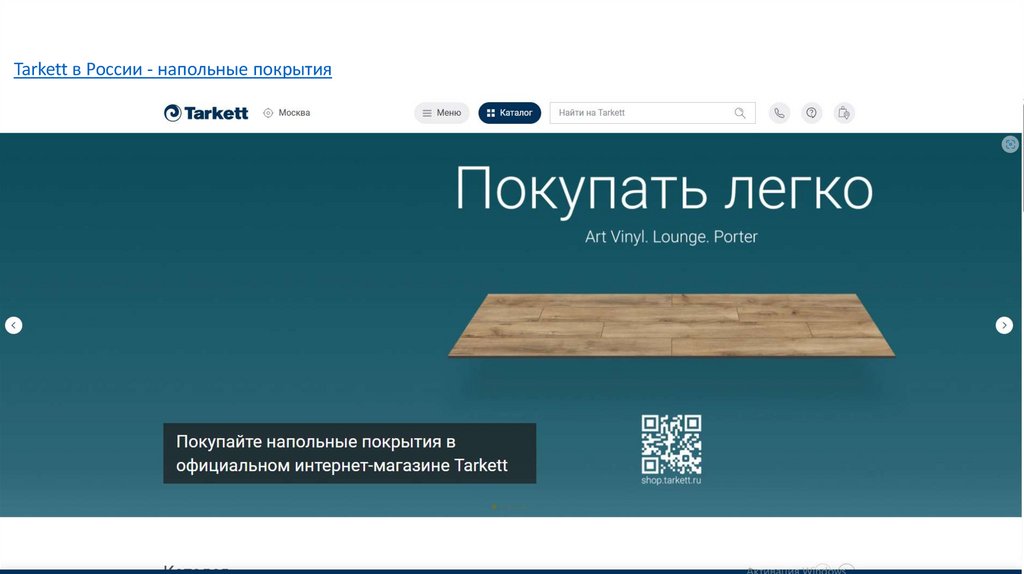The image size is (1024, 574).
Task: Click the wooden floor plank image
Action: click(x=671, y=325)
